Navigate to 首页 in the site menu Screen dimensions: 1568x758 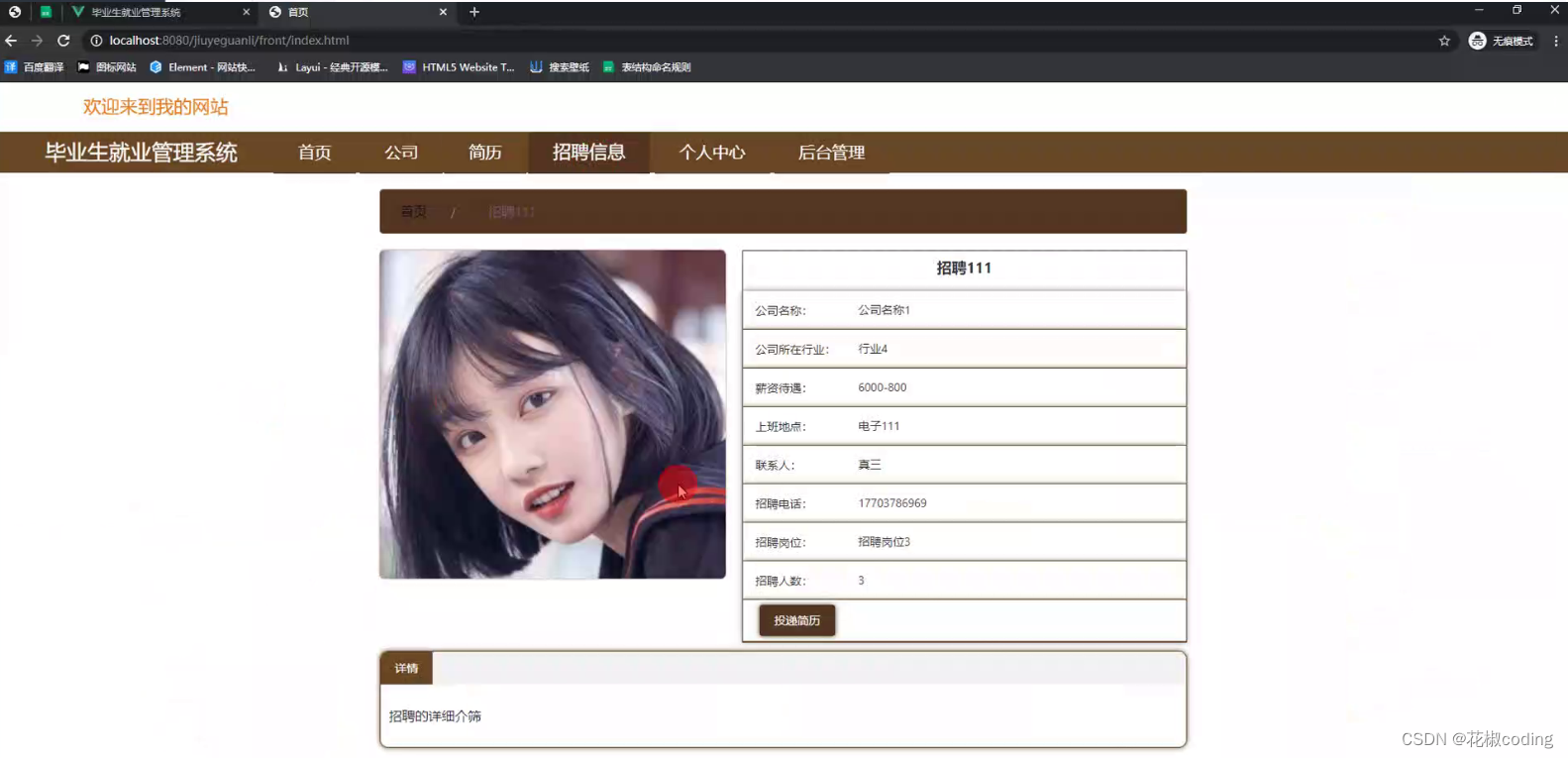315,153
